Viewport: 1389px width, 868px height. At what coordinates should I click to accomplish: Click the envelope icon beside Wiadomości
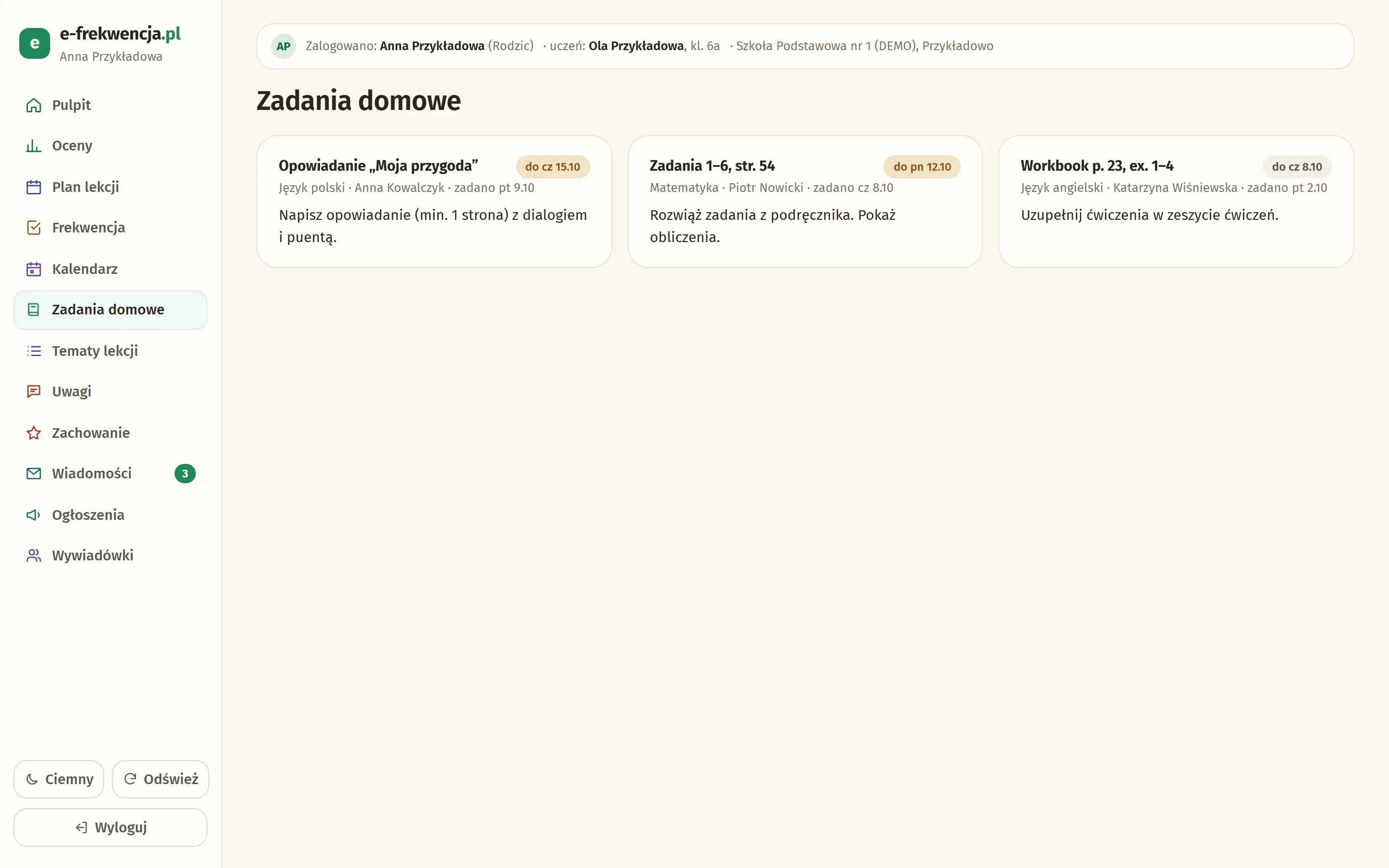(x=34, y=474)
